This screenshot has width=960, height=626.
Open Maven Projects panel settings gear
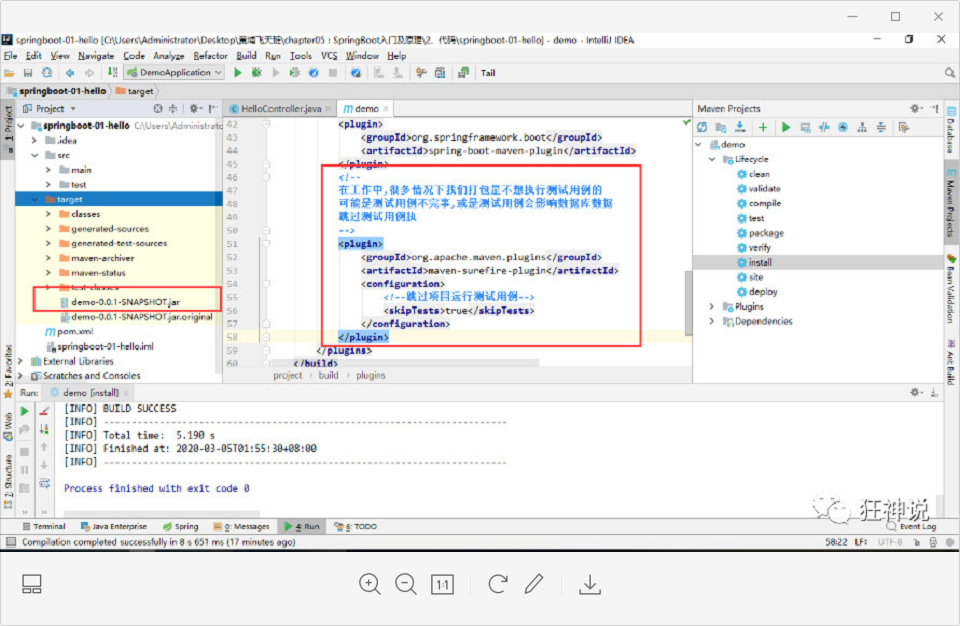(915, 108)
